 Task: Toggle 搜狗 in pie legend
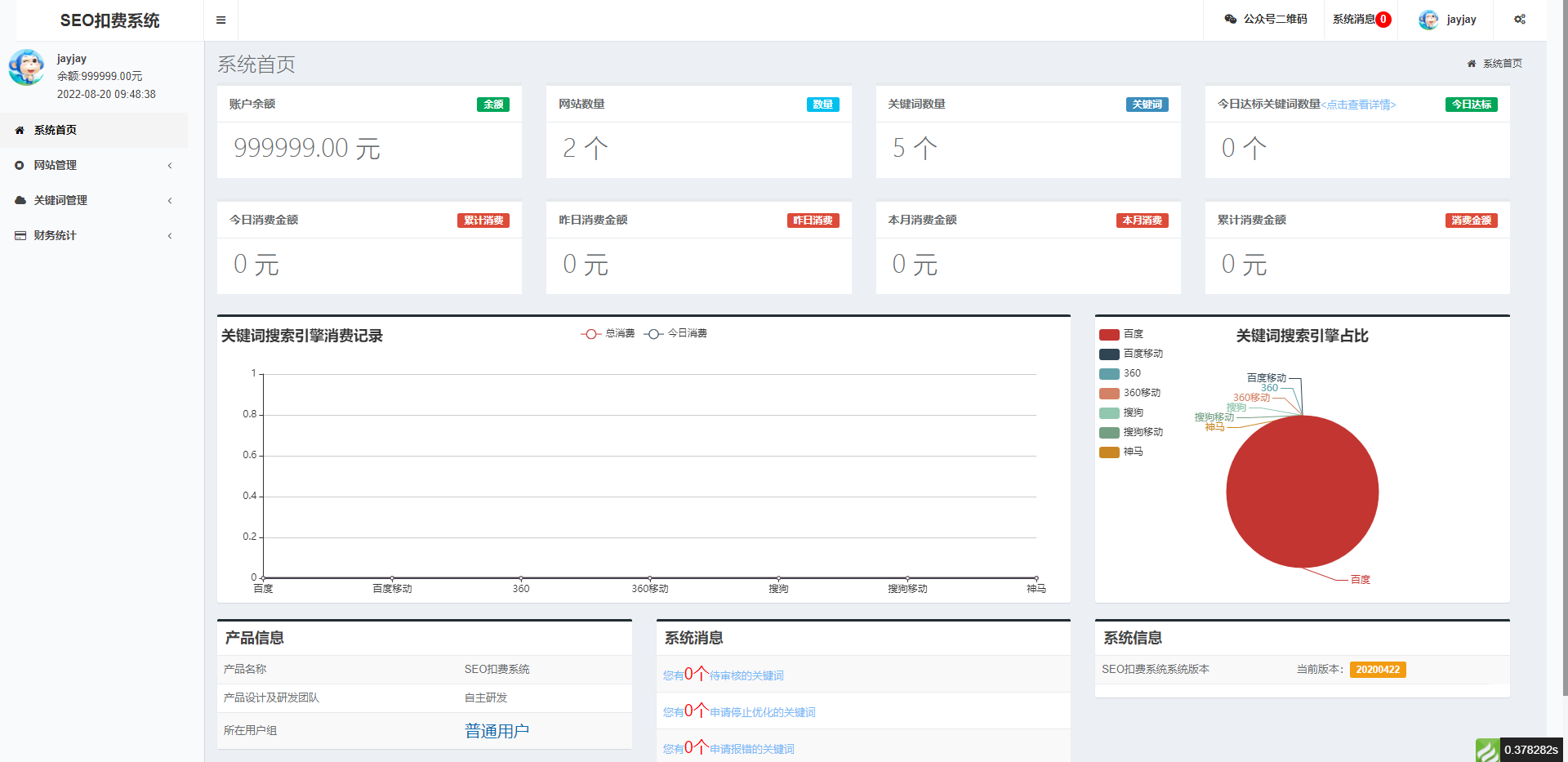(1121, 412)
